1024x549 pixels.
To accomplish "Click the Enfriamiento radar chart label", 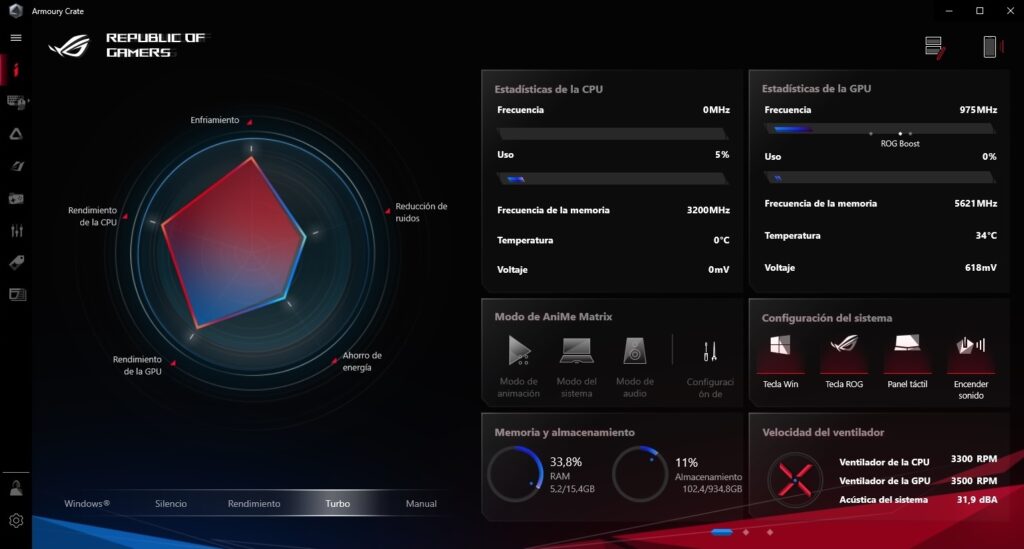I will [215, 120].
